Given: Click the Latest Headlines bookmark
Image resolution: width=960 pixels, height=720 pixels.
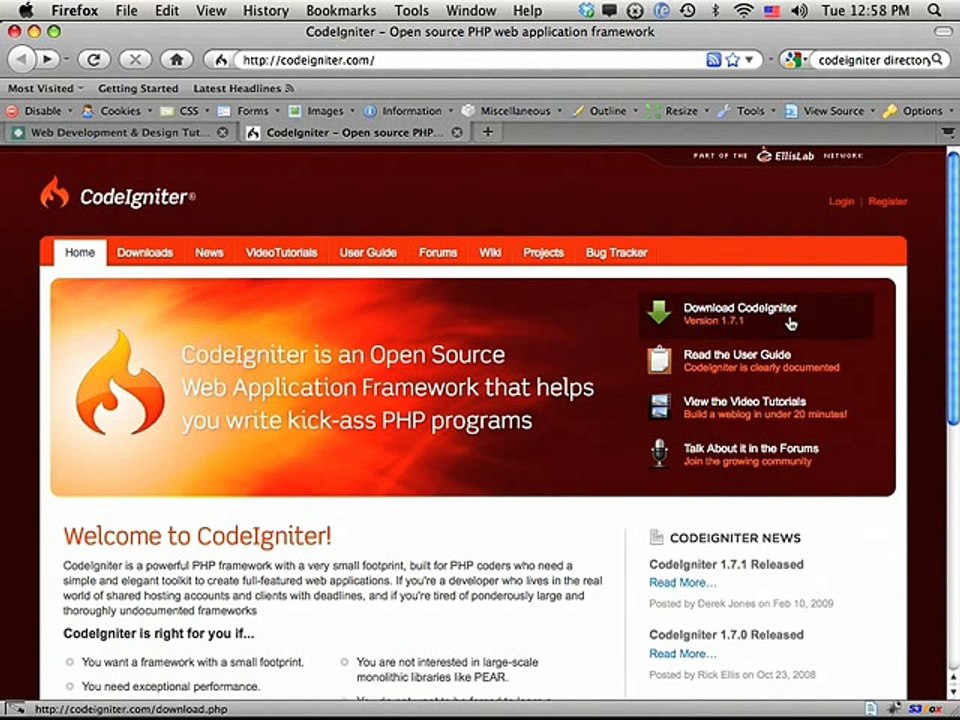Looking at the screenshot, I should coord(243,88).
